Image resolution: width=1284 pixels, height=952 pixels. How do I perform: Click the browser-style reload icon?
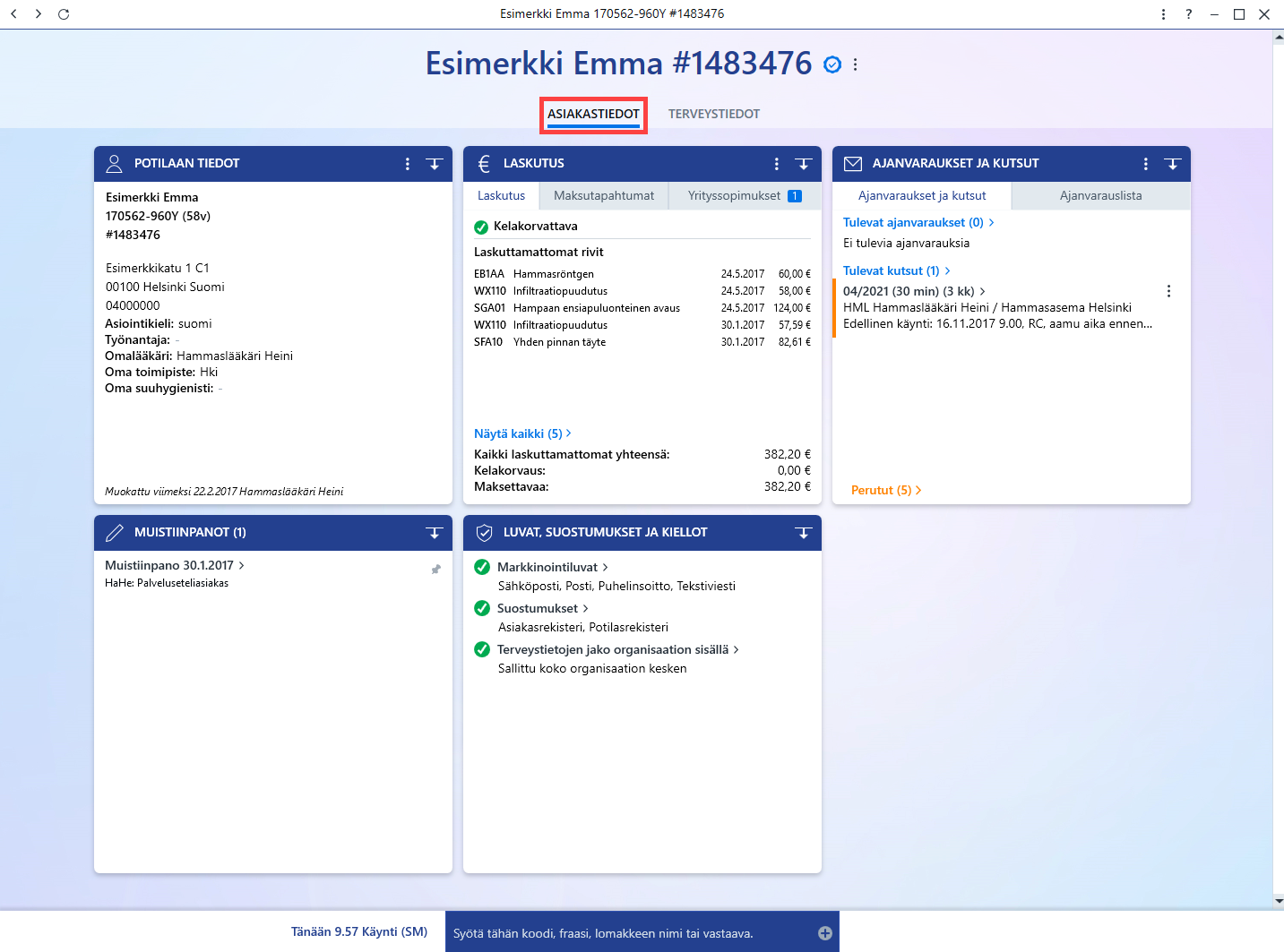click(64, 14)
